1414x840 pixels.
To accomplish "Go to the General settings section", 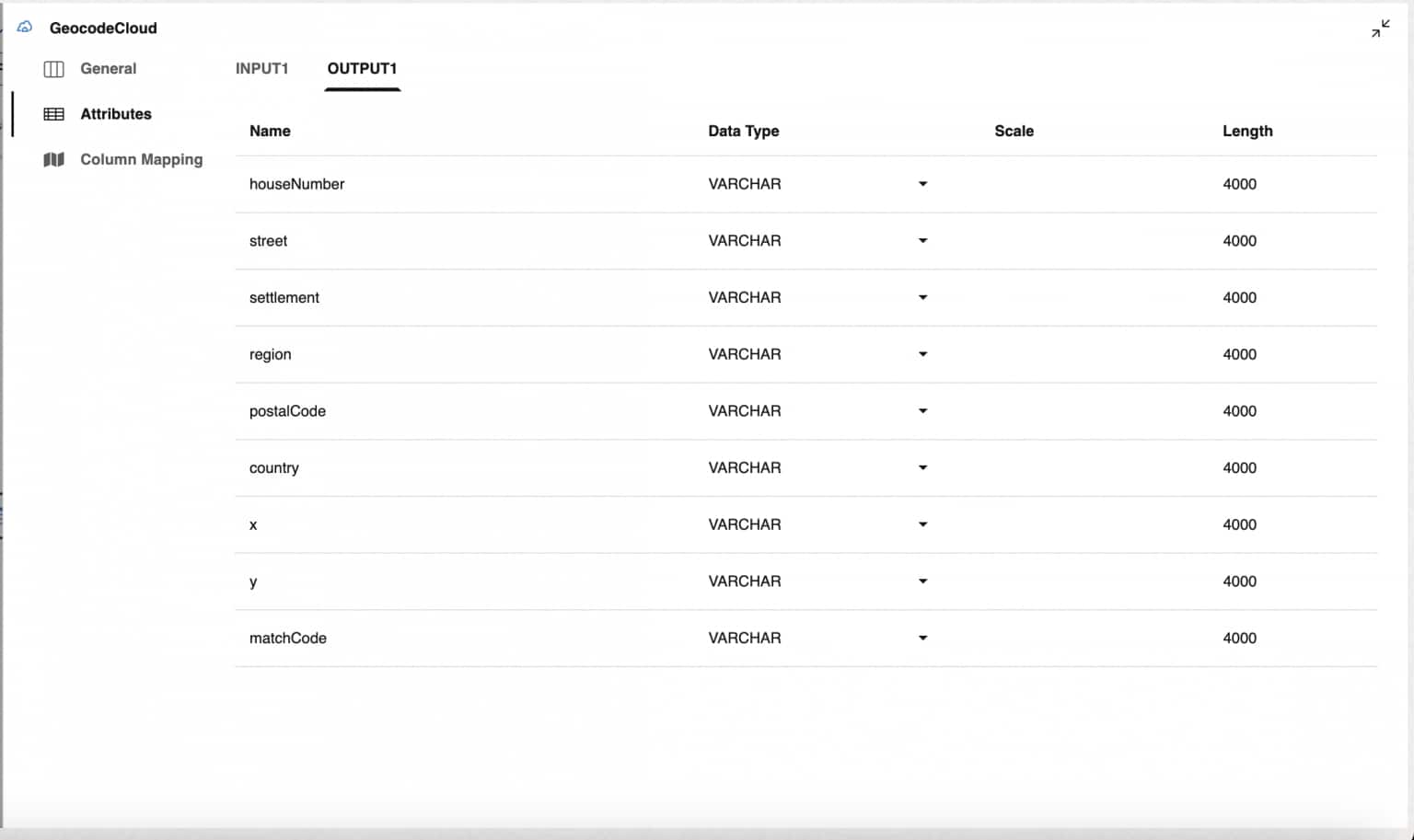I will click(x=108, y=68).
